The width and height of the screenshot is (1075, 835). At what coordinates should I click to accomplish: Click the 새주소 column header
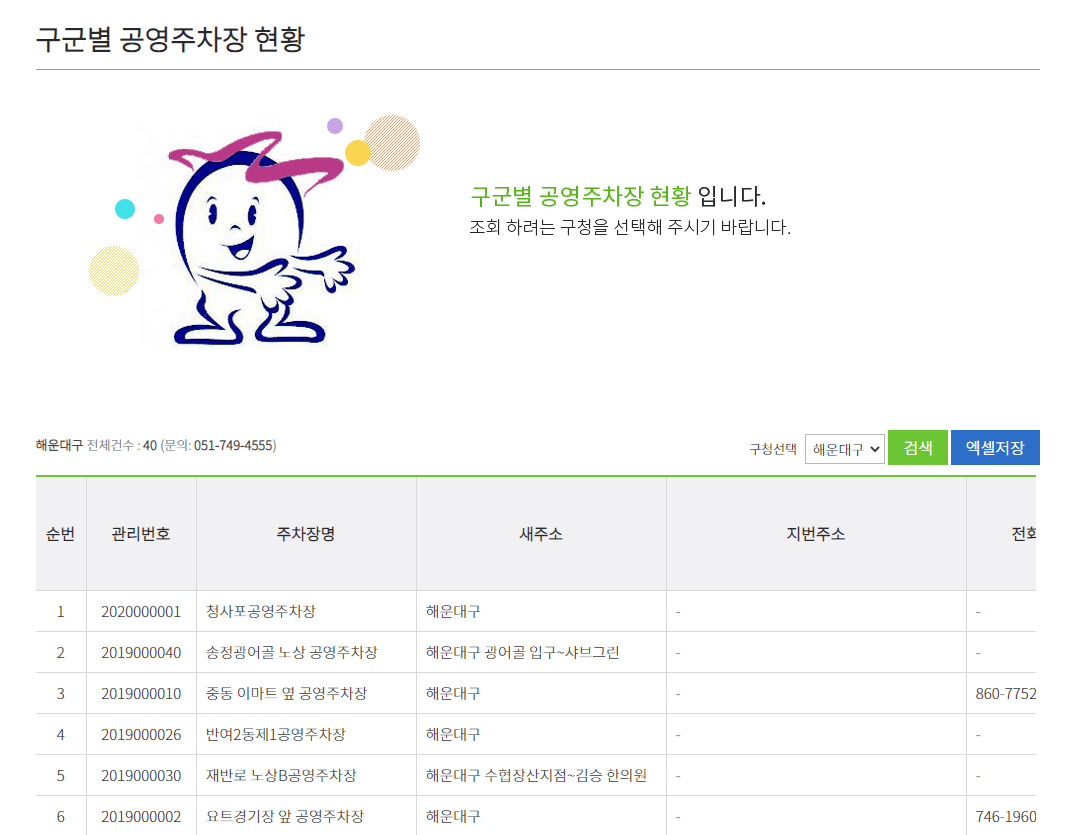[541, 533]
